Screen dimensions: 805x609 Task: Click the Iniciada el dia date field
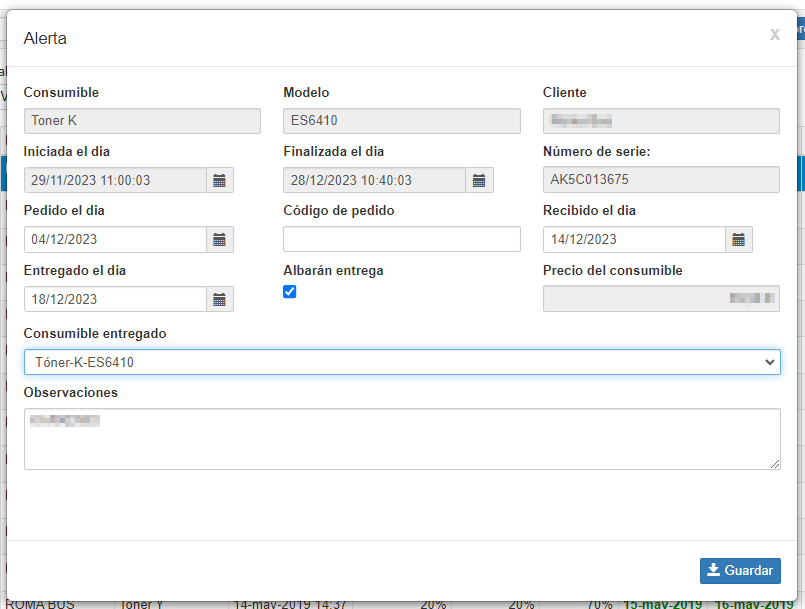coord(115,181)
